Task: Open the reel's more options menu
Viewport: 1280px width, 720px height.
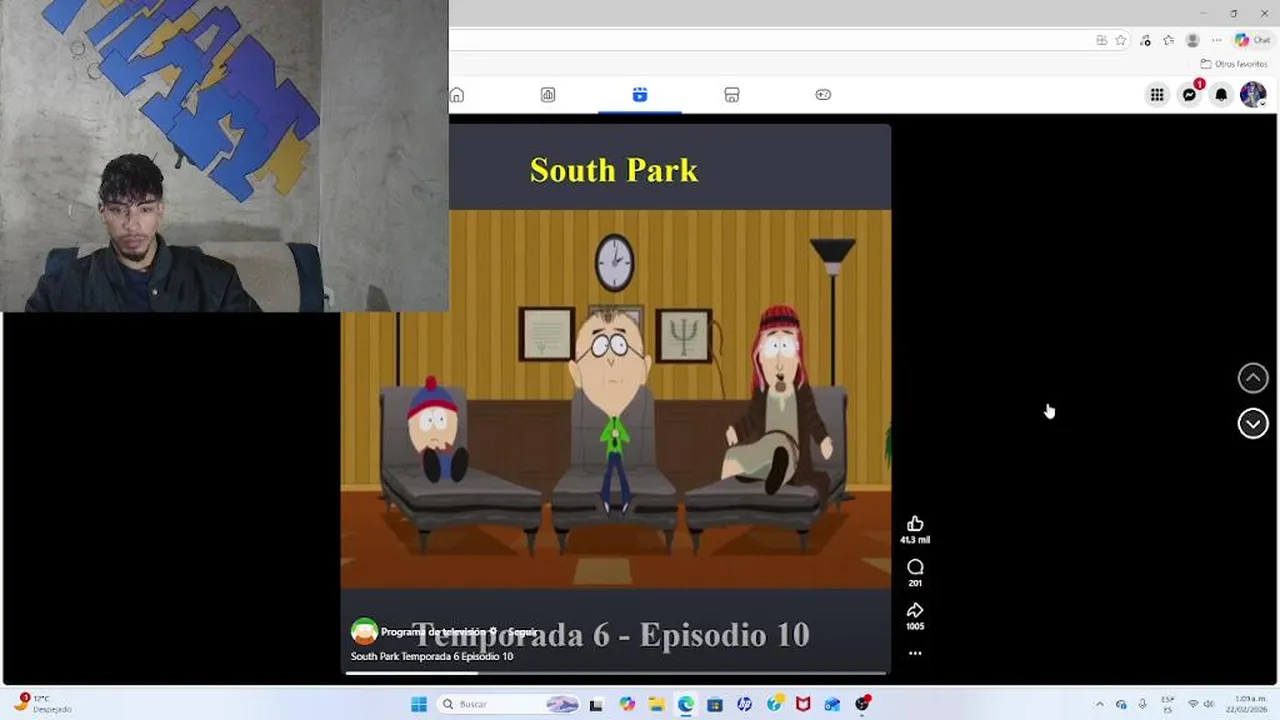Action: 915,653
